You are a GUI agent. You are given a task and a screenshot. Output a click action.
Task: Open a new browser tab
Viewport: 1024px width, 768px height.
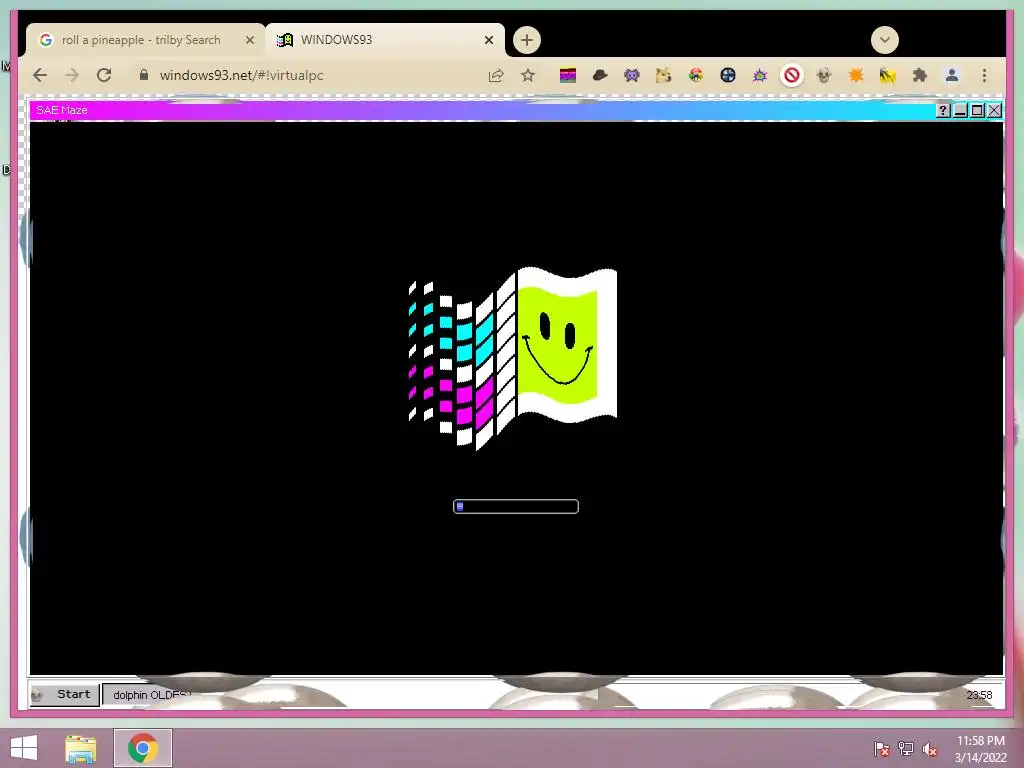pos(526,40)
